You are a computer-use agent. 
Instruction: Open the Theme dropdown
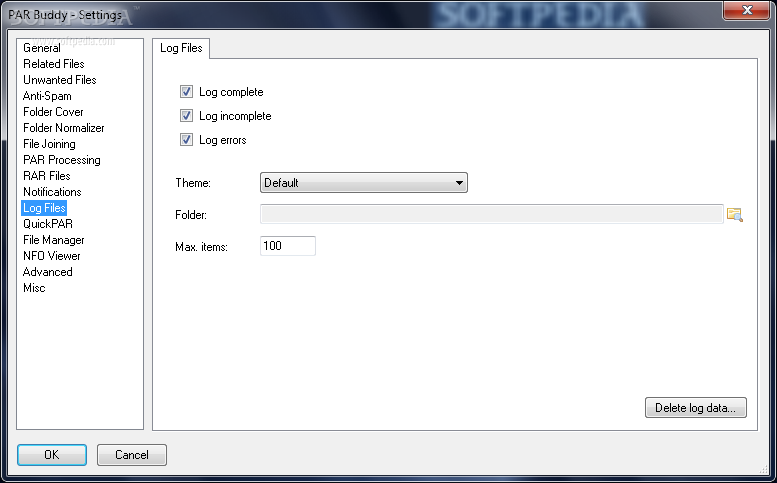coord(364,182)
